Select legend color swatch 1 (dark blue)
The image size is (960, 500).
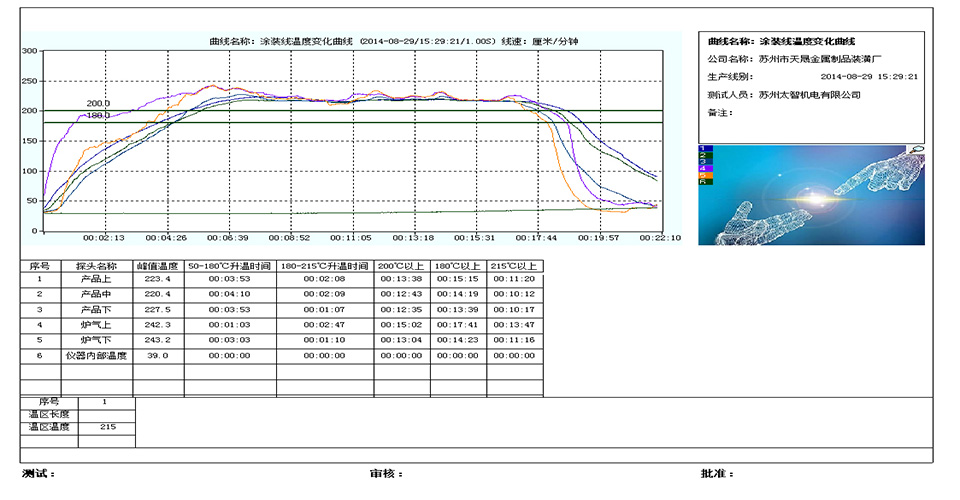tap(706, 149)
